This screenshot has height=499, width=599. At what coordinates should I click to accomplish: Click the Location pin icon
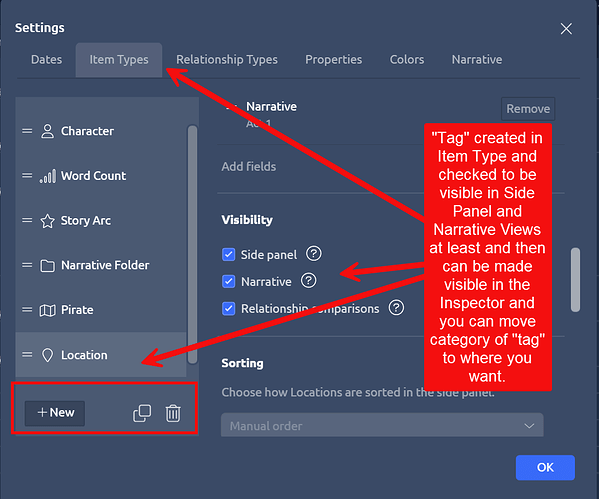point(47,355)
